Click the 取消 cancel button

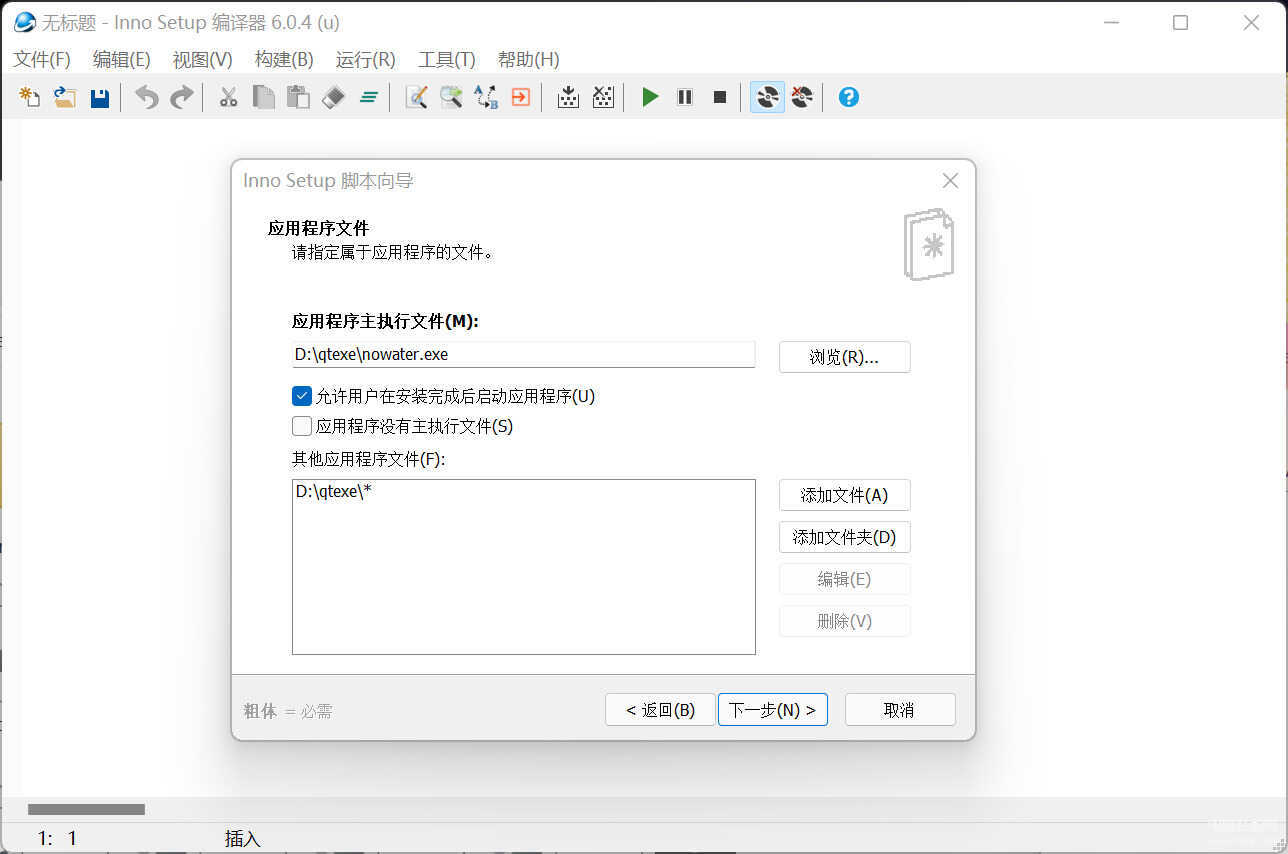click(900, 710)
